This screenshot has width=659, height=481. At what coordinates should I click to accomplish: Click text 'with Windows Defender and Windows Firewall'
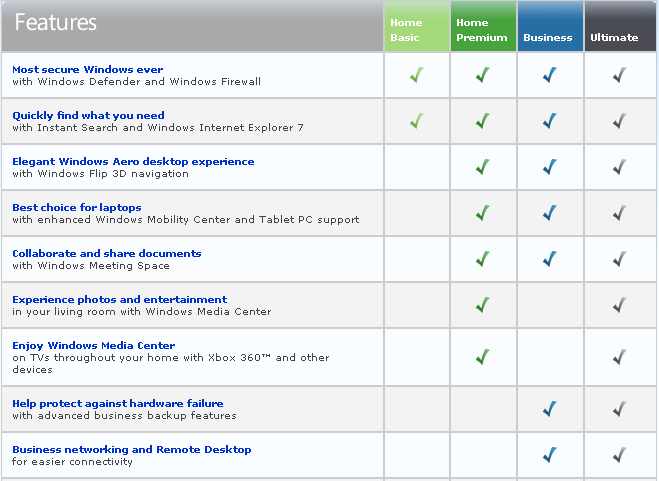pyautogui.click(x=137, y=82)
